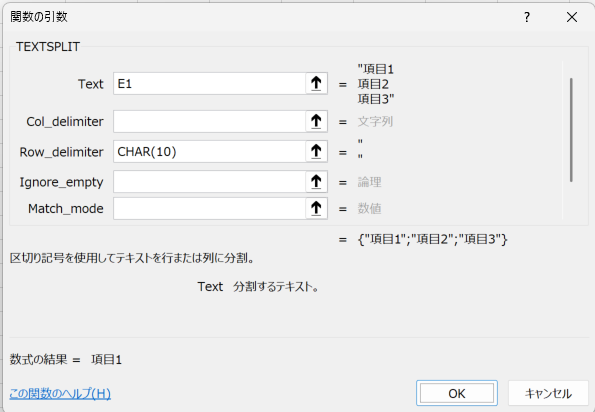595x412 pixels.
Task: Click the 文字列 placeholder value
Action: pos(375,122)
